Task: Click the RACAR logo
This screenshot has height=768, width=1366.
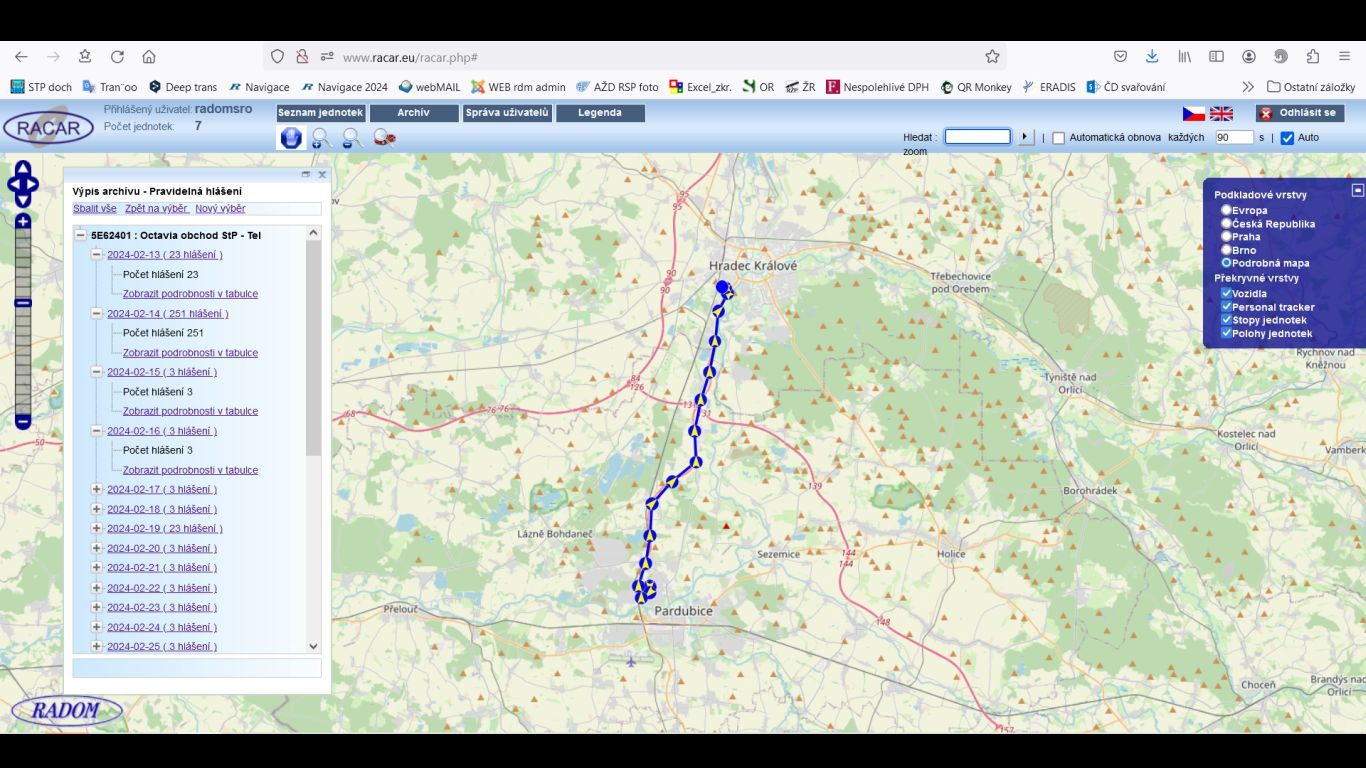Action: [x=48, y=127]
